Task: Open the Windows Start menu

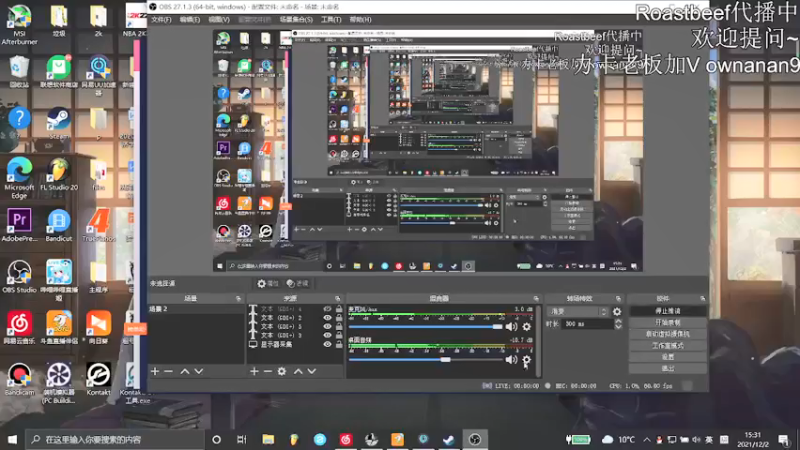Action: tap(12, 439)
